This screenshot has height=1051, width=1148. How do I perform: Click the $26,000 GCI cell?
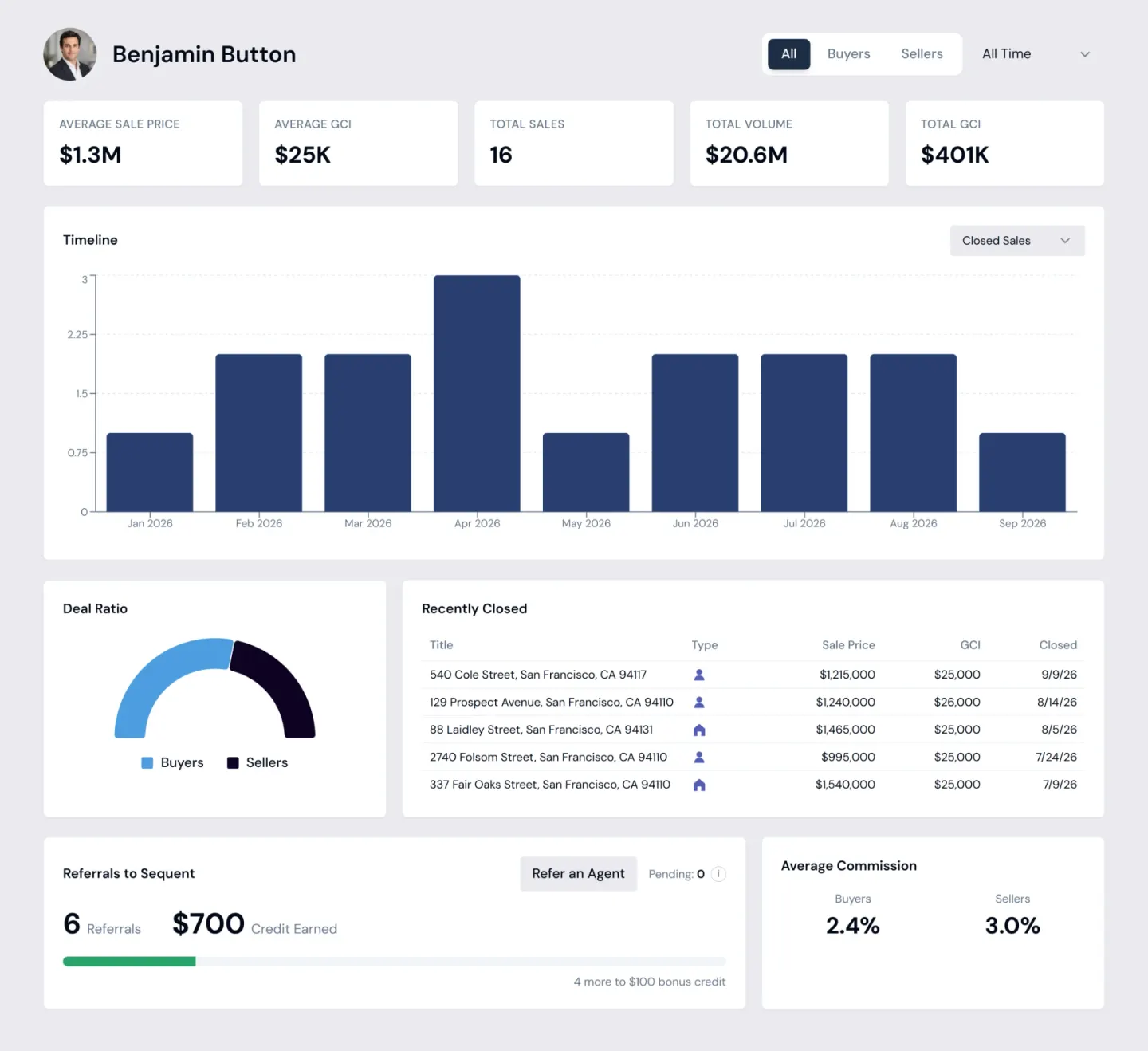[x=957, y=703]
